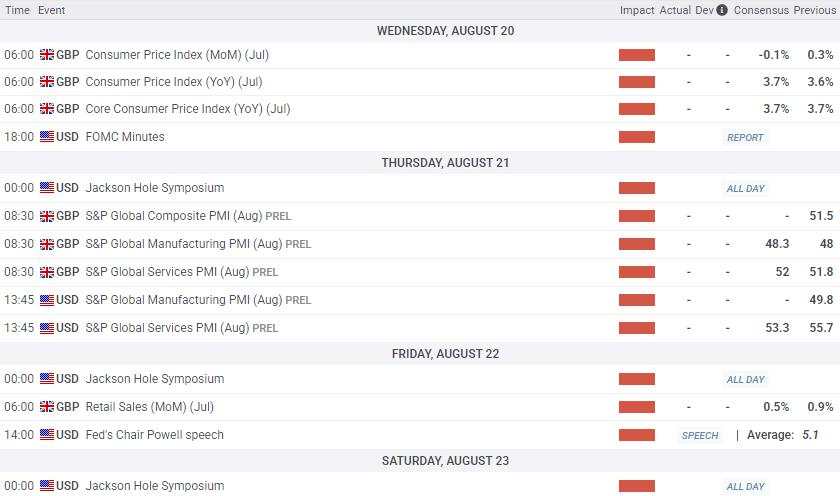Click the Dev info icon in header
This screenshot has height=496, width=840.
tap(722, 10)
